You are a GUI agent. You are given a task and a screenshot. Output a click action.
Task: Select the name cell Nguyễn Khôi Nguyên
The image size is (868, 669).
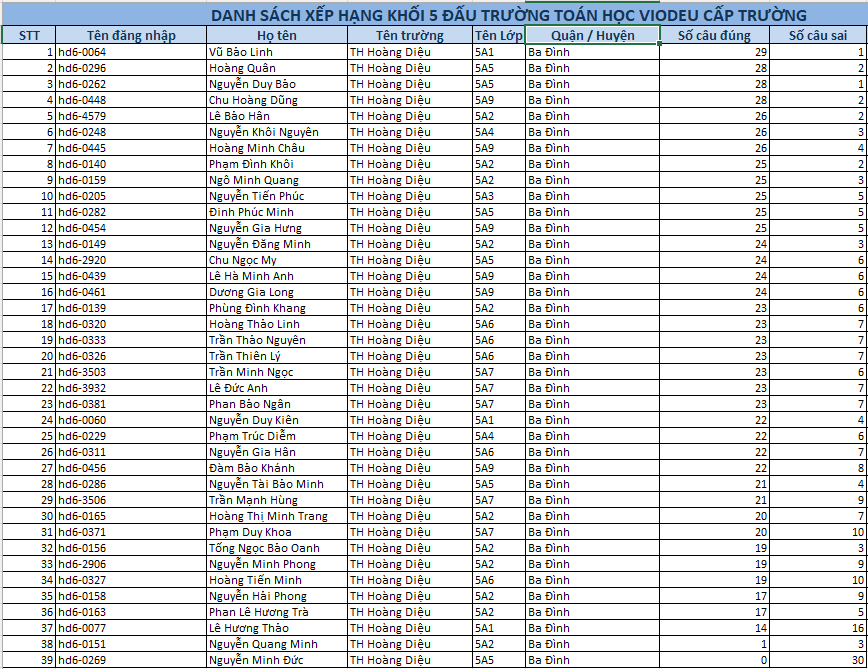tap(275, 132)
